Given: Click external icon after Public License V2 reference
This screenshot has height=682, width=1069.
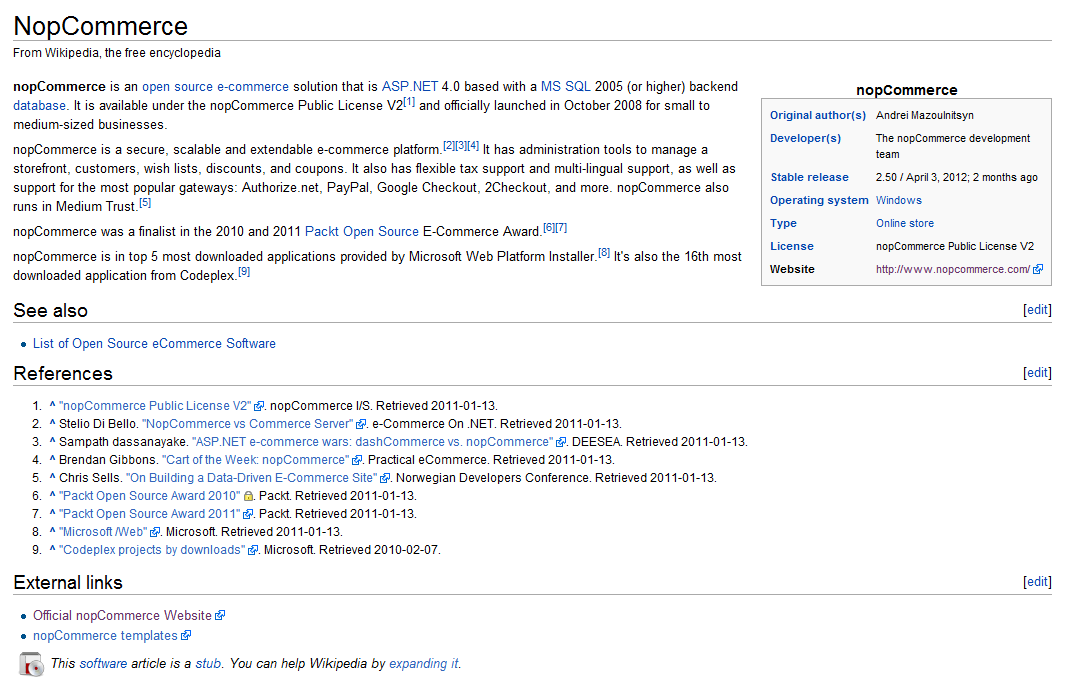Looking at the screenshot, I should coord(259,406).
